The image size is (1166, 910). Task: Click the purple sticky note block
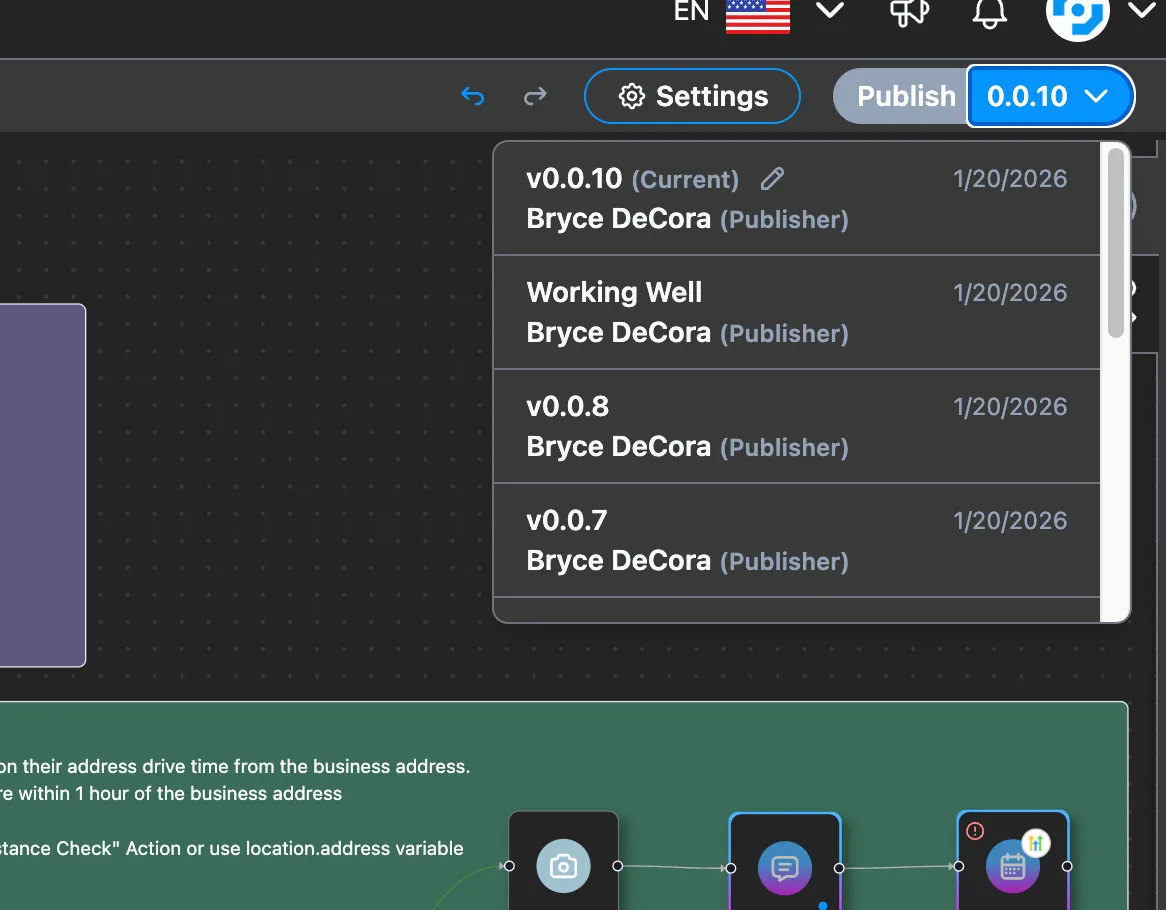point(42,484)
